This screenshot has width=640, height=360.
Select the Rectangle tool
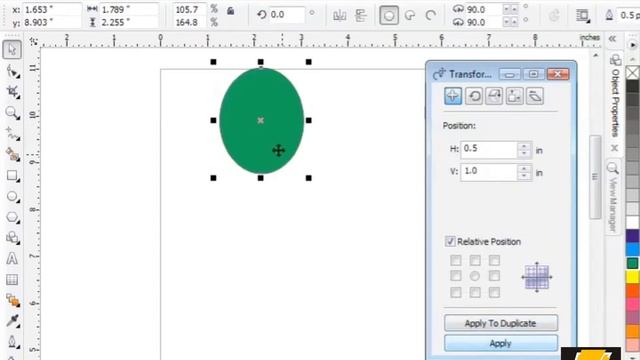[x=12, y=176]
